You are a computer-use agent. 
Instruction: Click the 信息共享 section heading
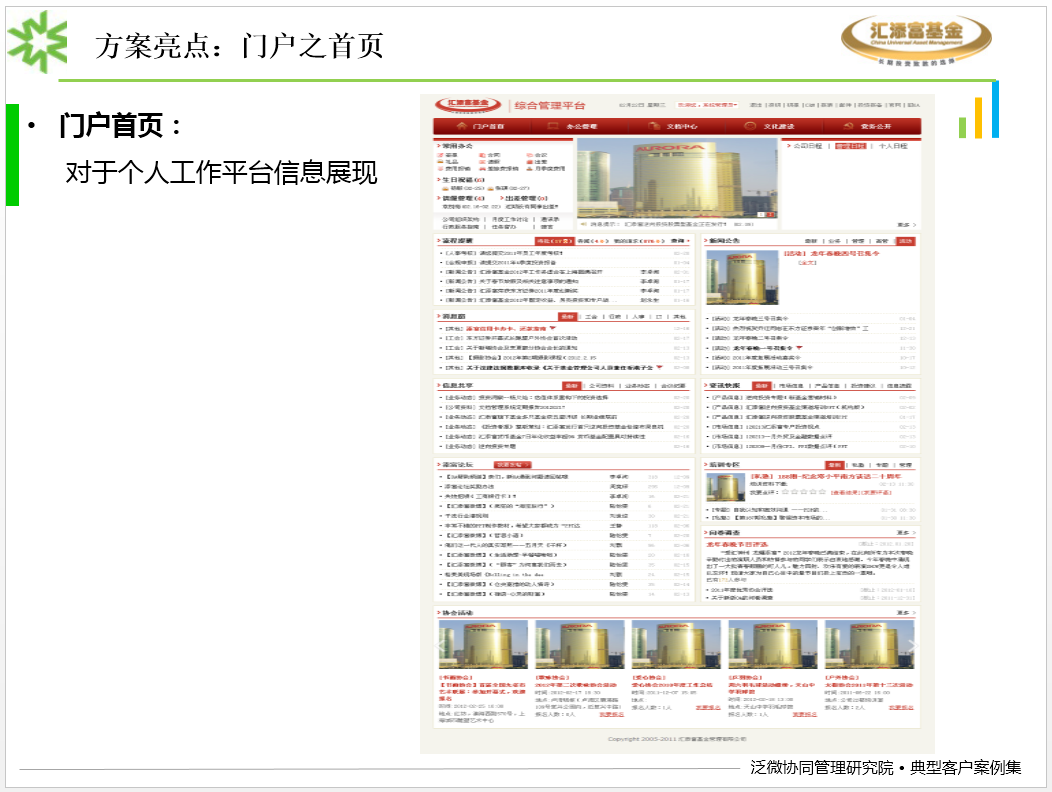click(x=457, y=386)
